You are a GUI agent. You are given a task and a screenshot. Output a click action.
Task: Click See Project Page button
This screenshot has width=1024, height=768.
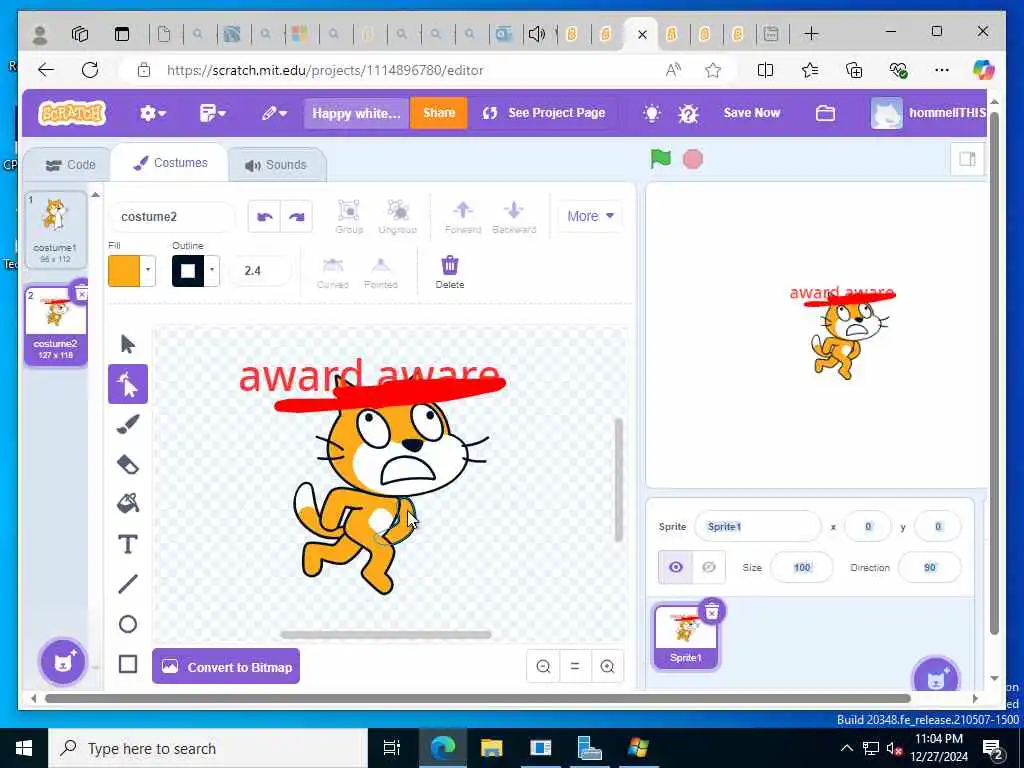(x=543, y=113)
